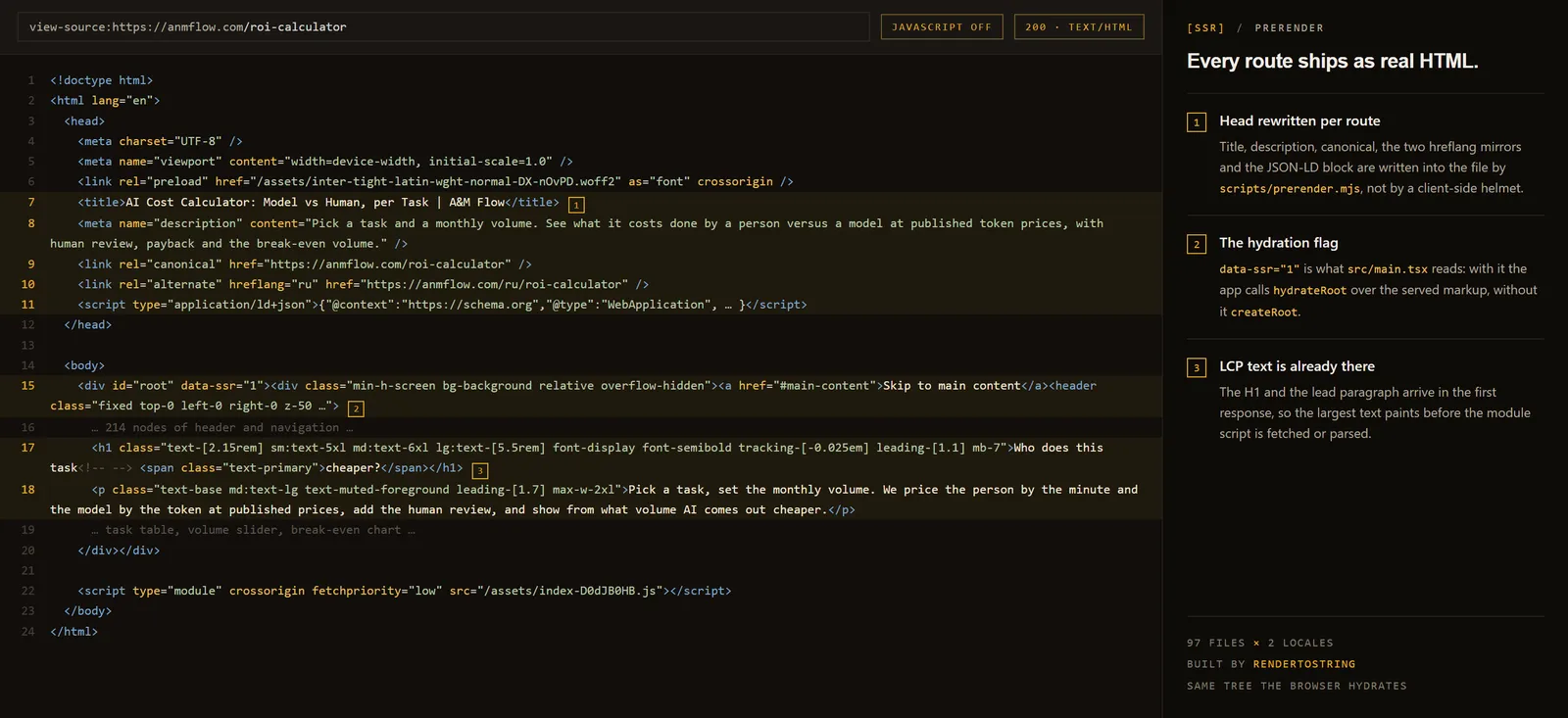
Task: Click callout marker after the closing title tag
Action: coord(576,205)
